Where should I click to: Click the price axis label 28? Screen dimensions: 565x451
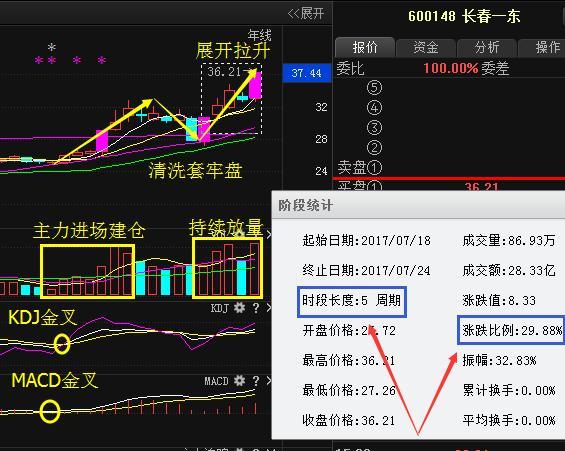click(321, 139)
